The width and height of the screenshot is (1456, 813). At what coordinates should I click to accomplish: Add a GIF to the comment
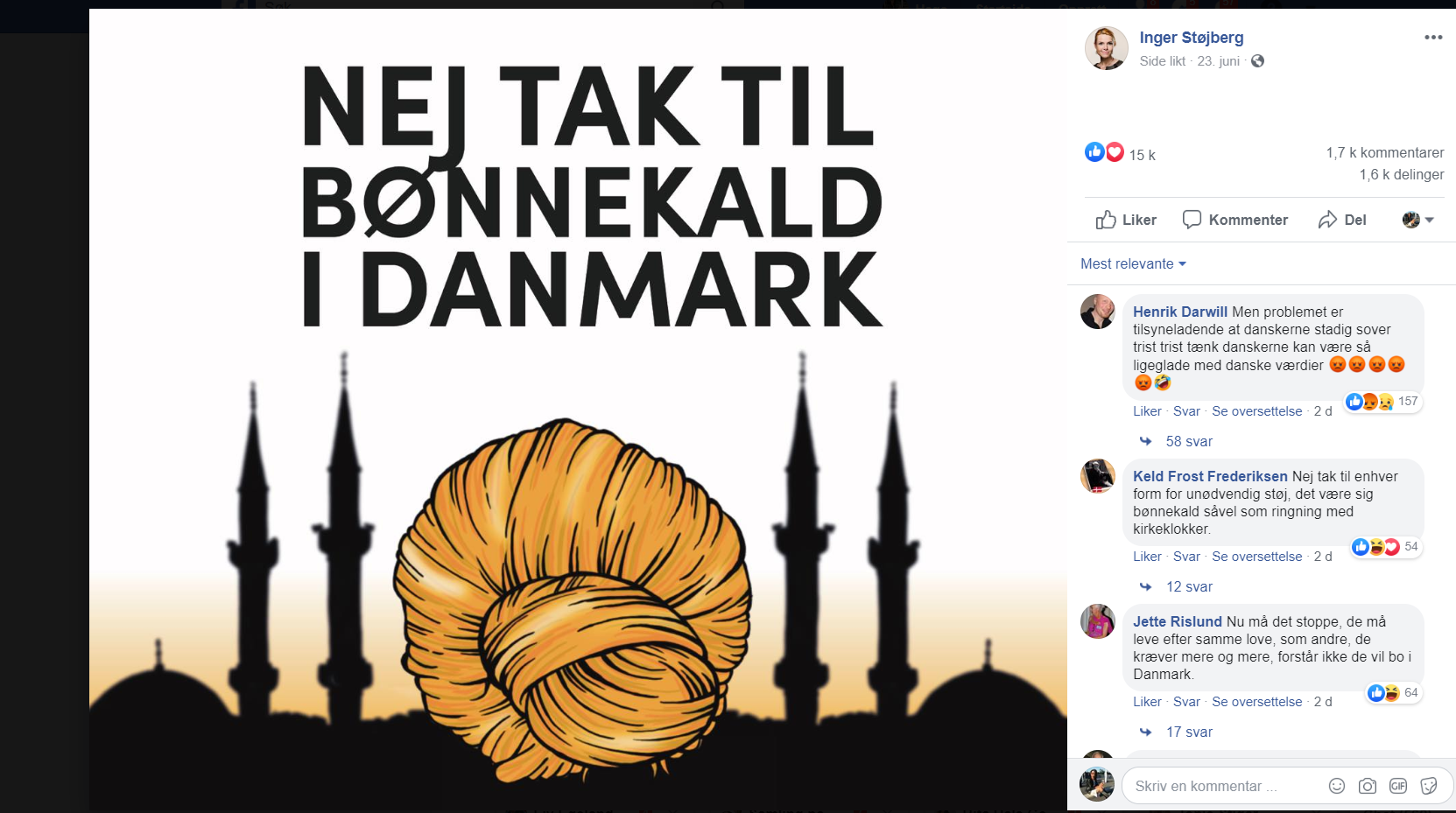coord(1398,786)
